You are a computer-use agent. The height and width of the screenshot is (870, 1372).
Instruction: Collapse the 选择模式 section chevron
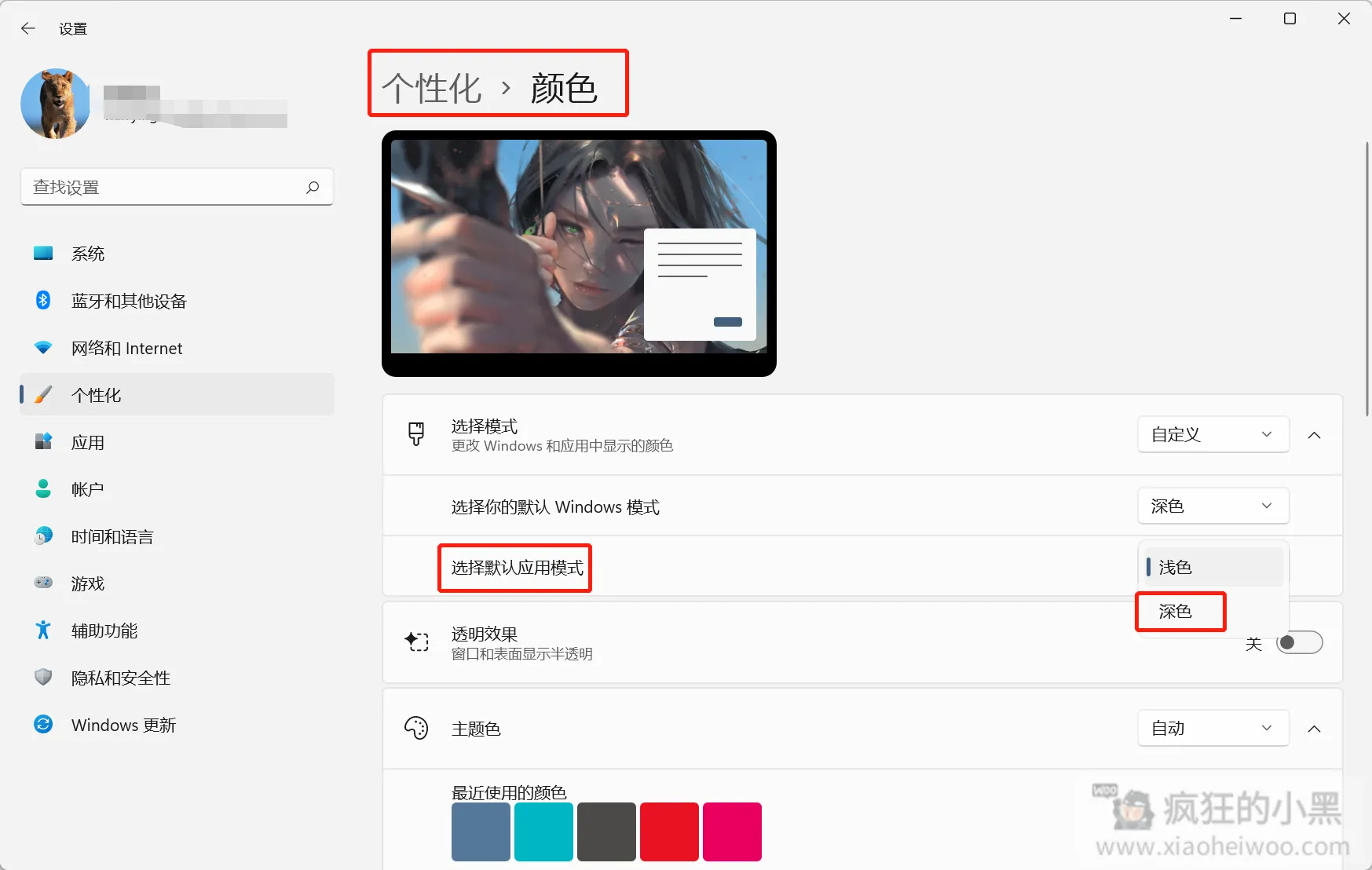point(1314,435)
